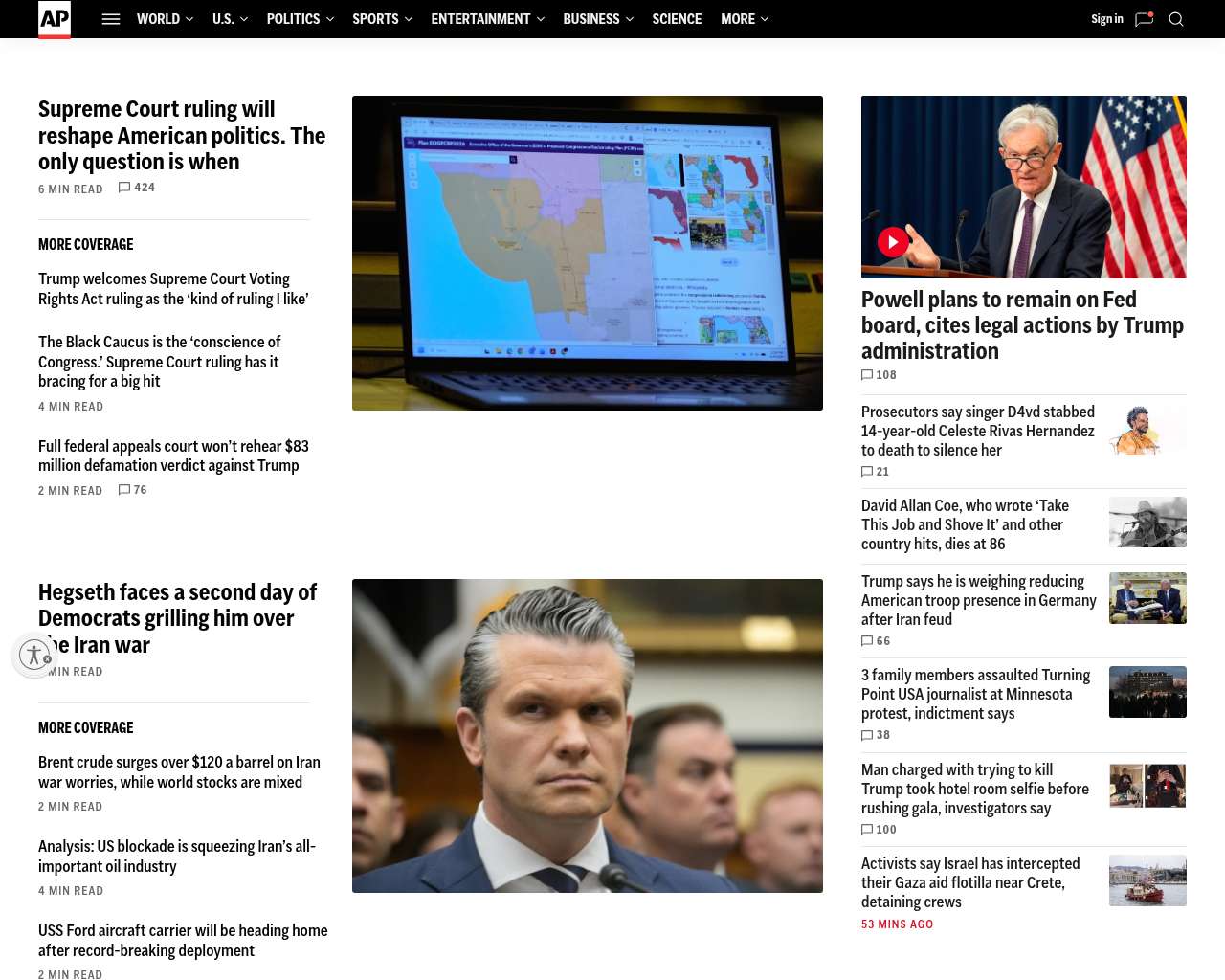Go to the Science section
1225x980 pixels.
[x=677, y=19]
